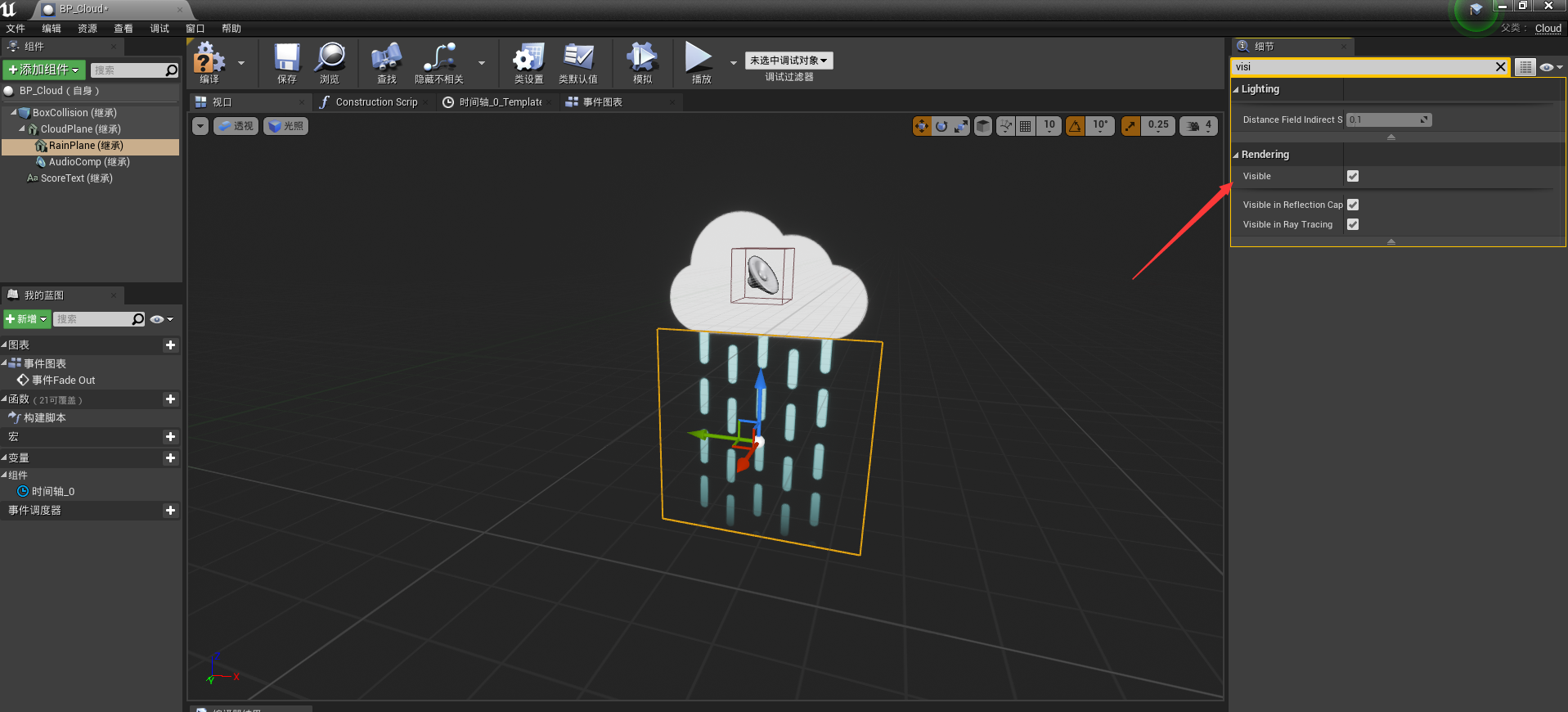Image resolution: width=1568 pixels, height=712 pixels.
Task: Toggle grid snapping icon in viewport
Action: [1025, 126]
